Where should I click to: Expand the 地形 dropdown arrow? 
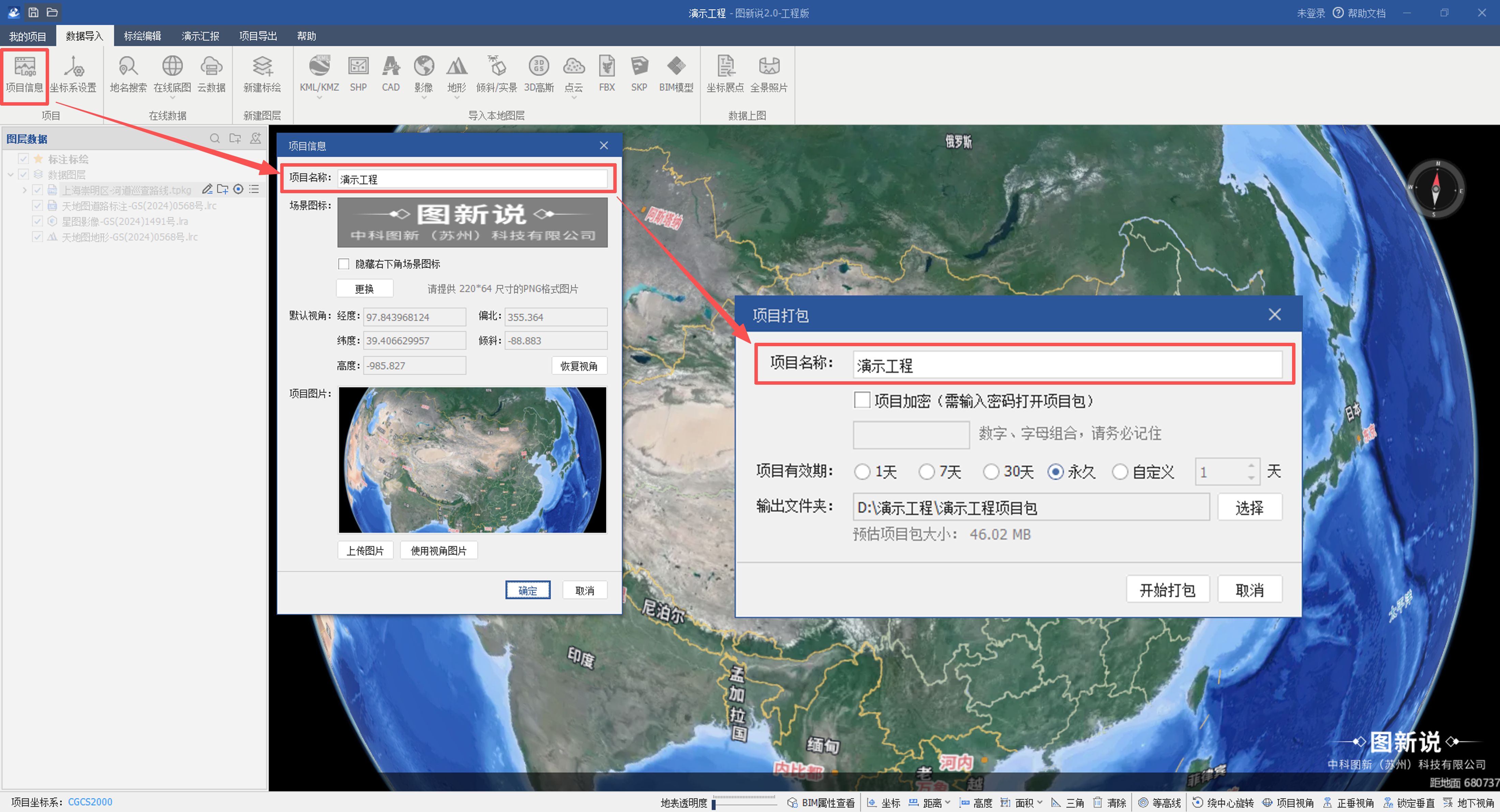pyautogui.click(x=456, y=98)
